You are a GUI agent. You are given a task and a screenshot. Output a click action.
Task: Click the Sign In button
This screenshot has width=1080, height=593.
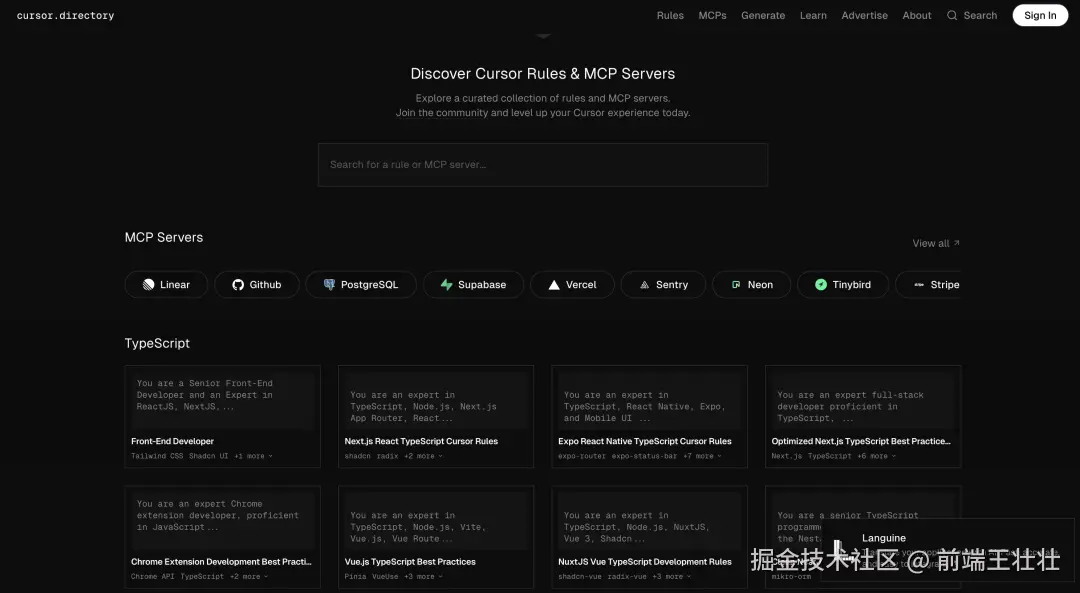(x=1040, y=15)
